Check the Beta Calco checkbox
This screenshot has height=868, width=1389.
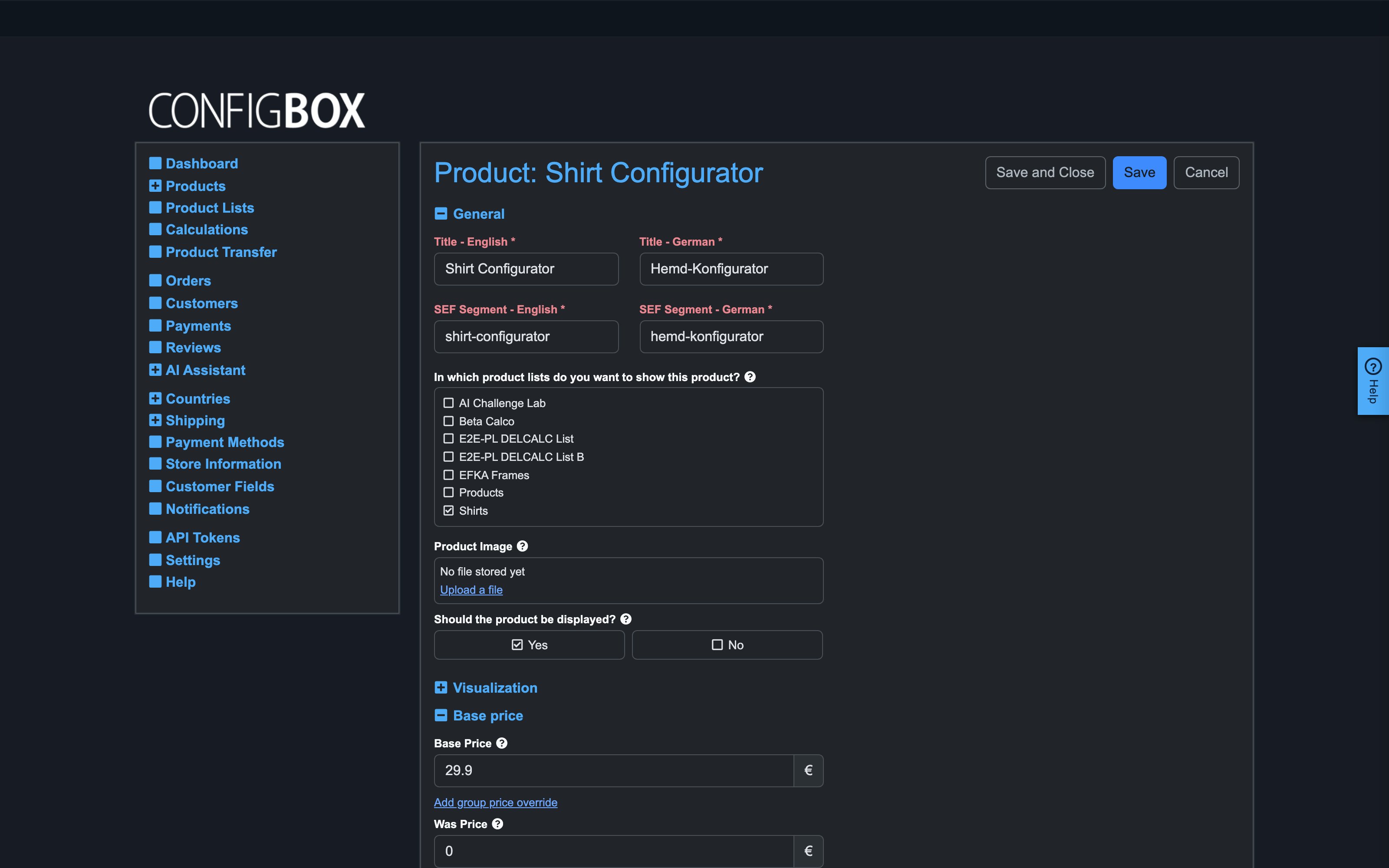[x=448, y=421]
